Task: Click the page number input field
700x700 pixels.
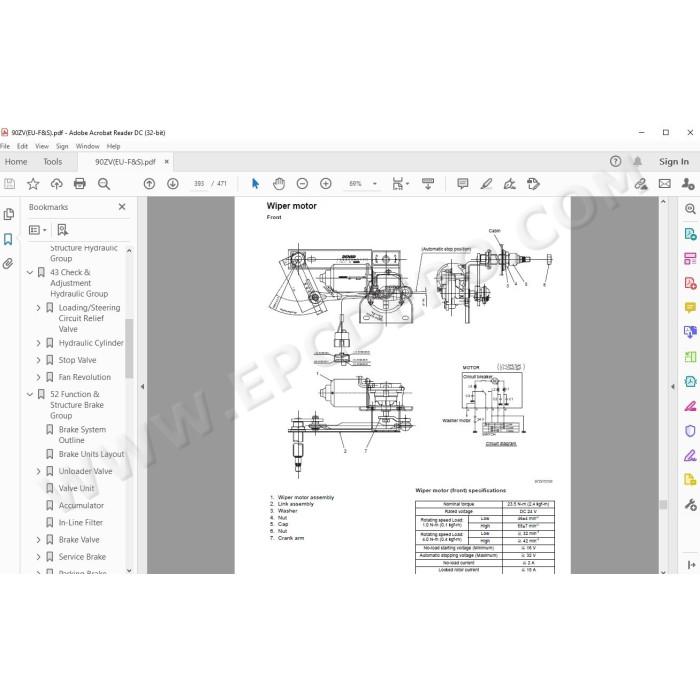Action: tap(199, 183)
